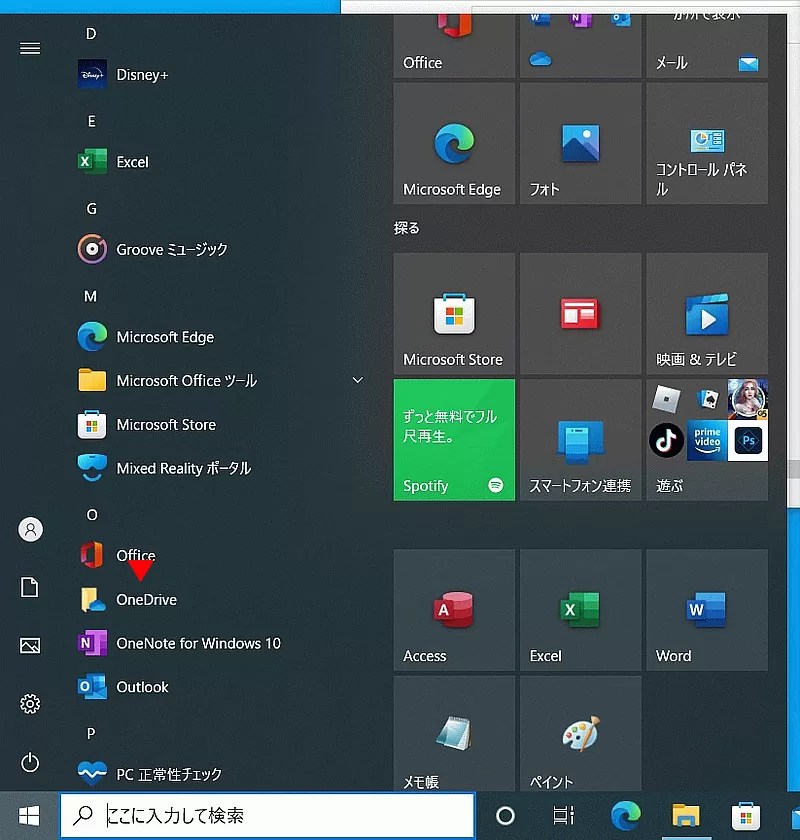The width and height of the screenshot is (800, 840).
Task: Open the 映画 & テレビ tile
Action: click(706, 313)
